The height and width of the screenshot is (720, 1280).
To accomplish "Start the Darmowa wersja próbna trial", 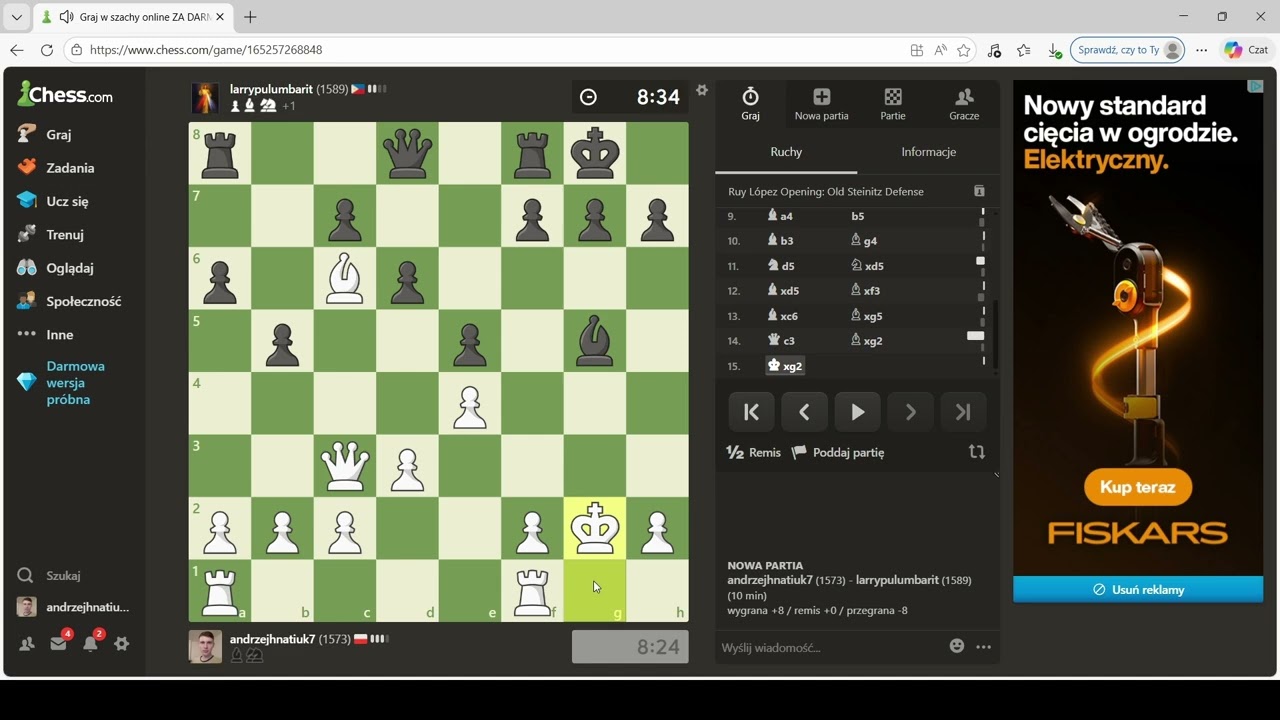I will [x=64, y=383].
